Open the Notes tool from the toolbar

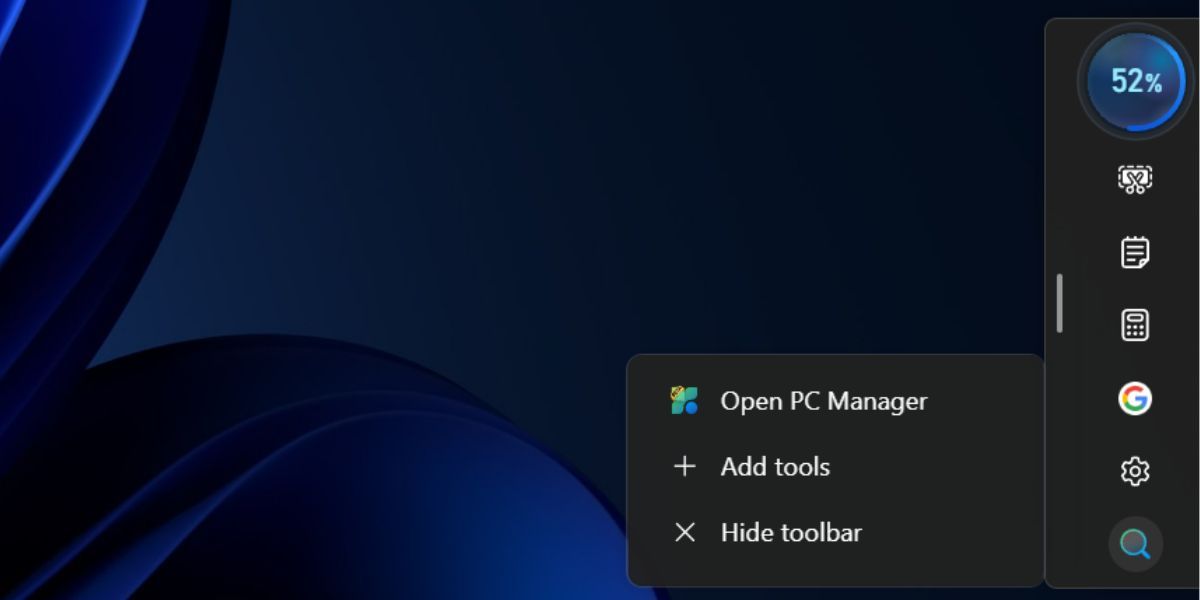point(1134,252)
